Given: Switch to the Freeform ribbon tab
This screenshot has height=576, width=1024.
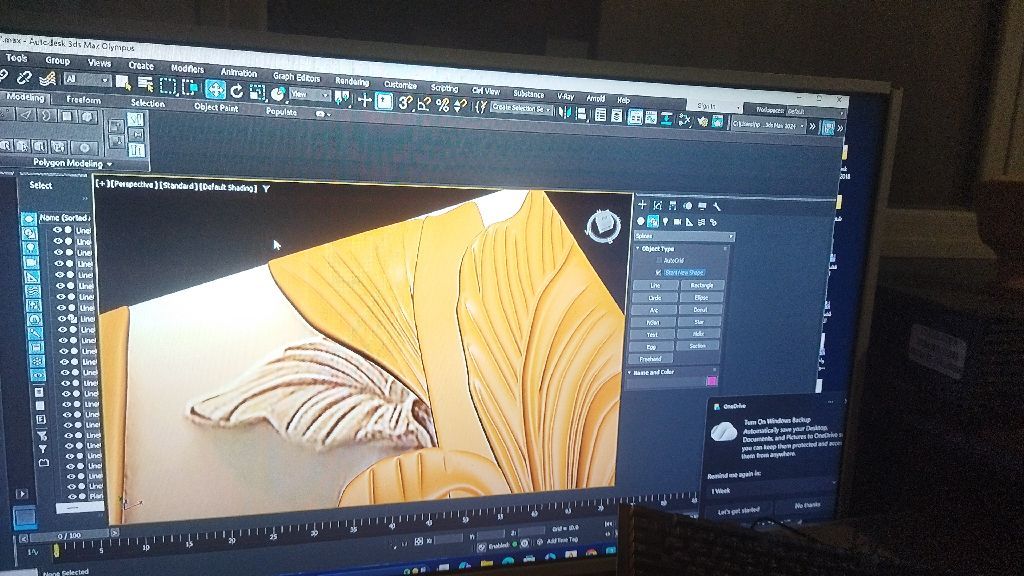Looking at the screenshot, I should pyautogui.click(x=83, y=100).
